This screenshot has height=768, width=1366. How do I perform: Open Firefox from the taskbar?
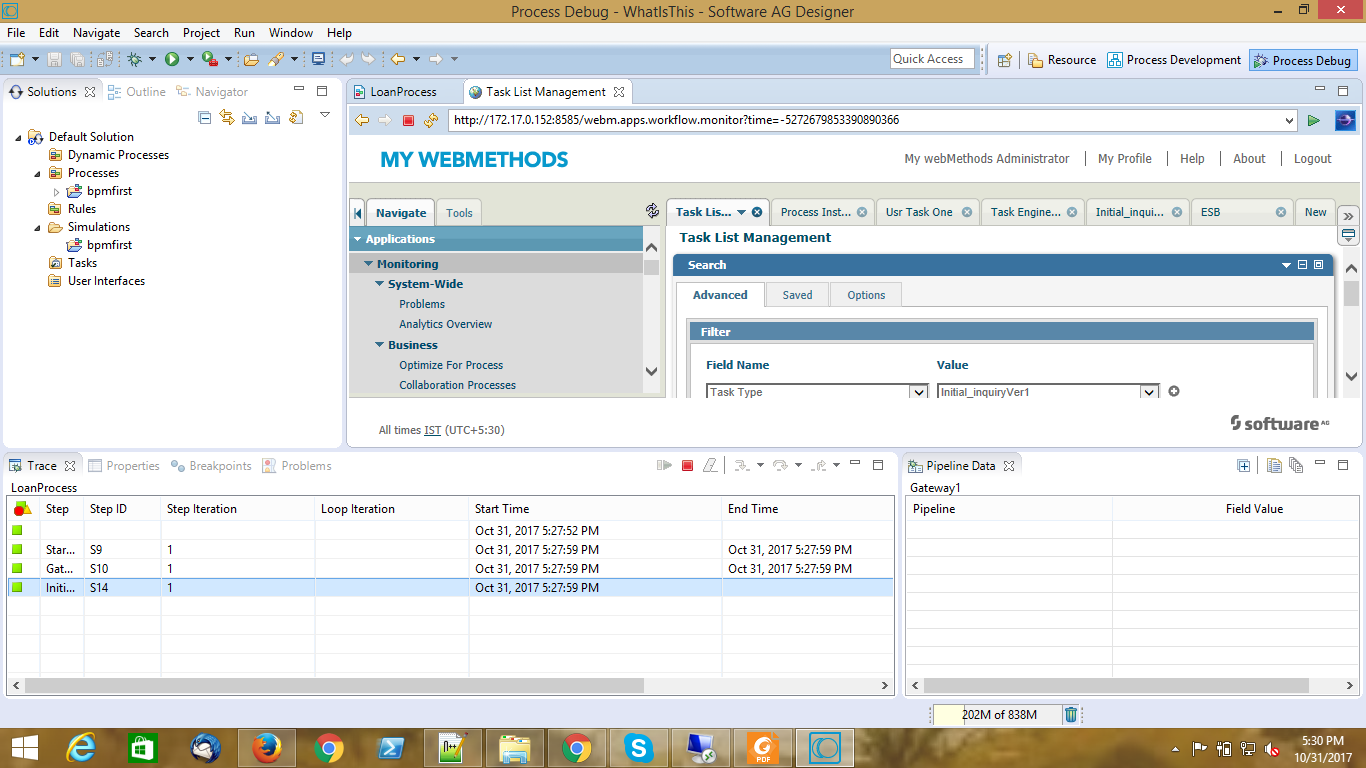266,748
